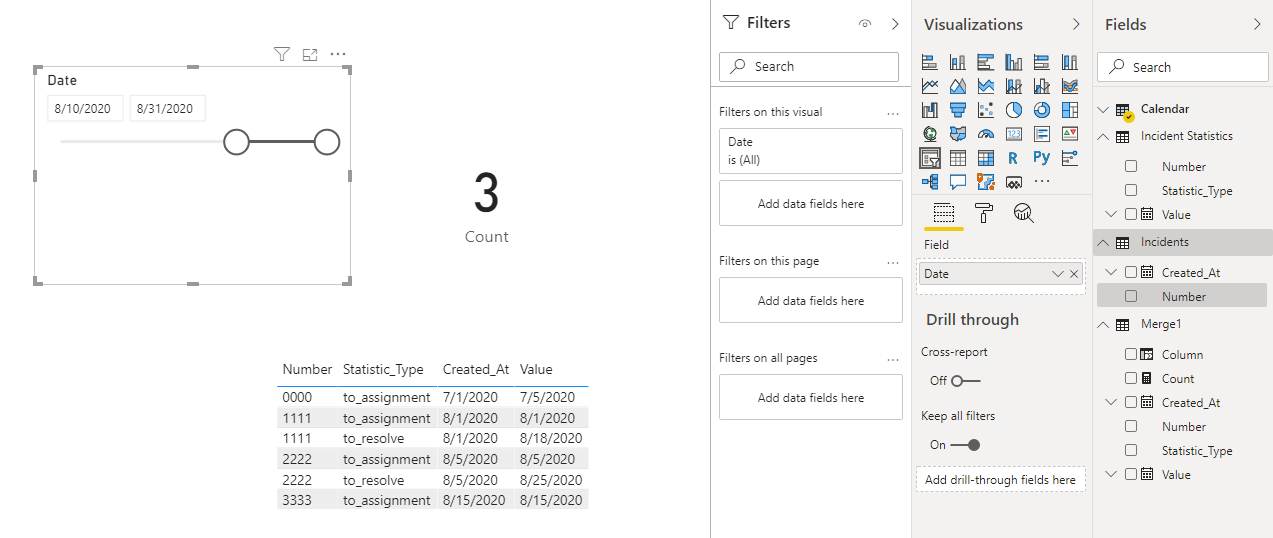
Task: Open Date field well dropdown arrow
Action: tap(1058, 274)
